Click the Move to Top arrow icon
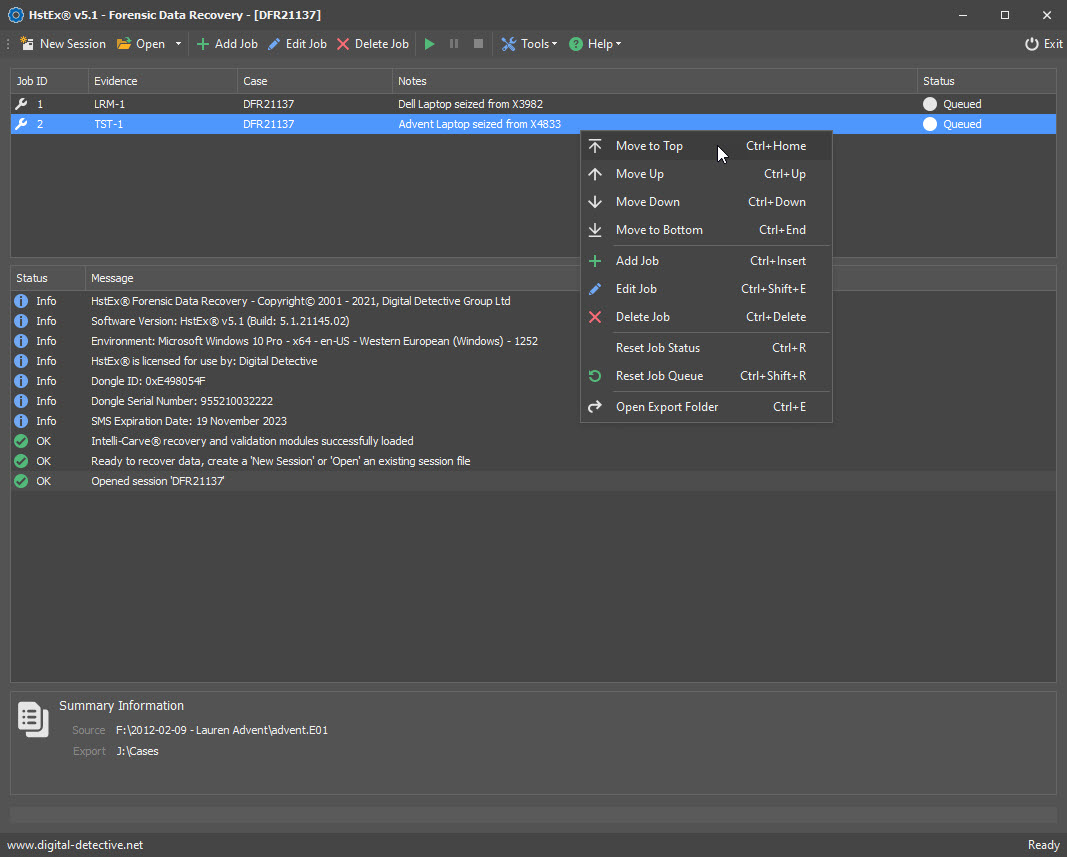Image resolution: width=1067 pixels, height=857 pixels. pyautogui.click(x=595, y=146)
